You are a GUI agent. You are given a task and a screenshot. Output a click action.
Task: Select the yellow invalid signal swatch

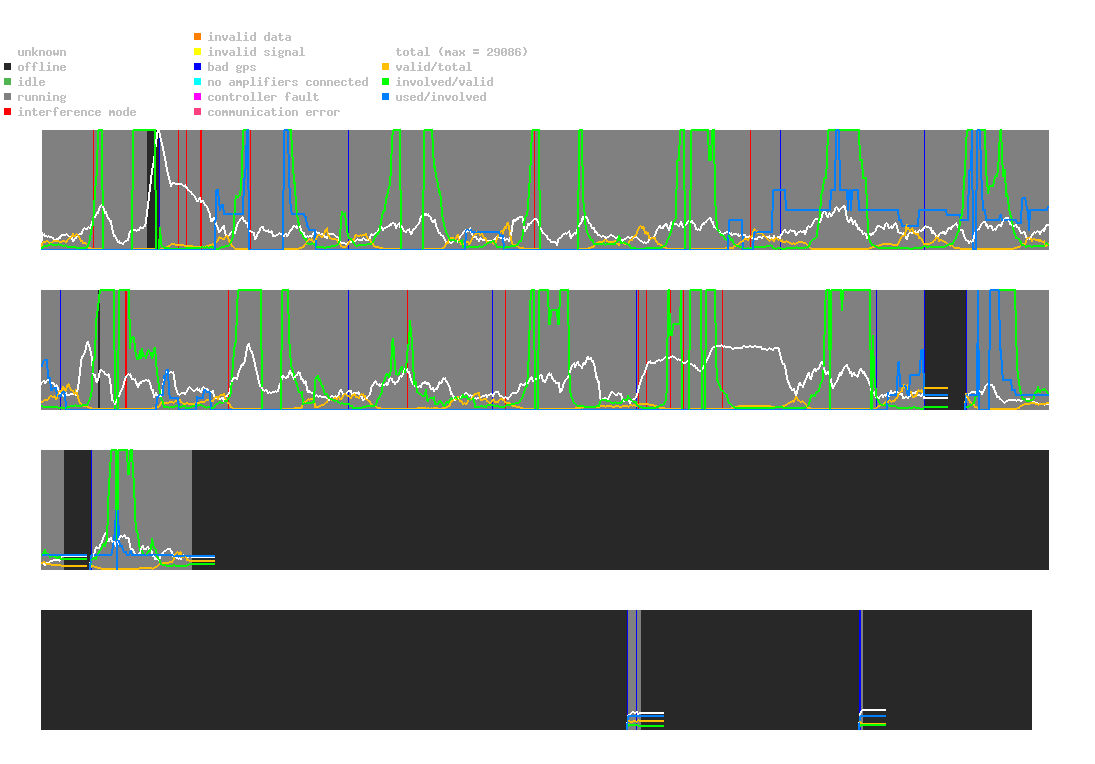(x=198, y=52)
